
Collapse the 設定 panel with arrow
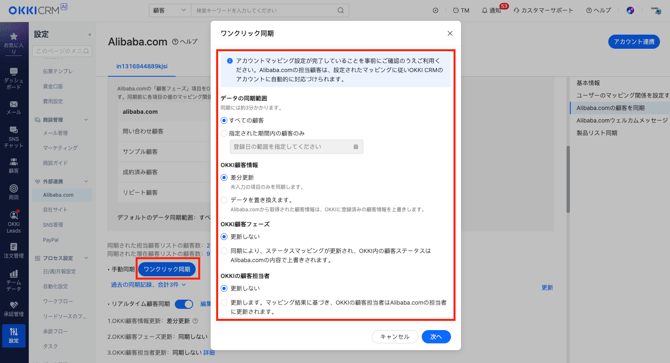click(89, 35)
